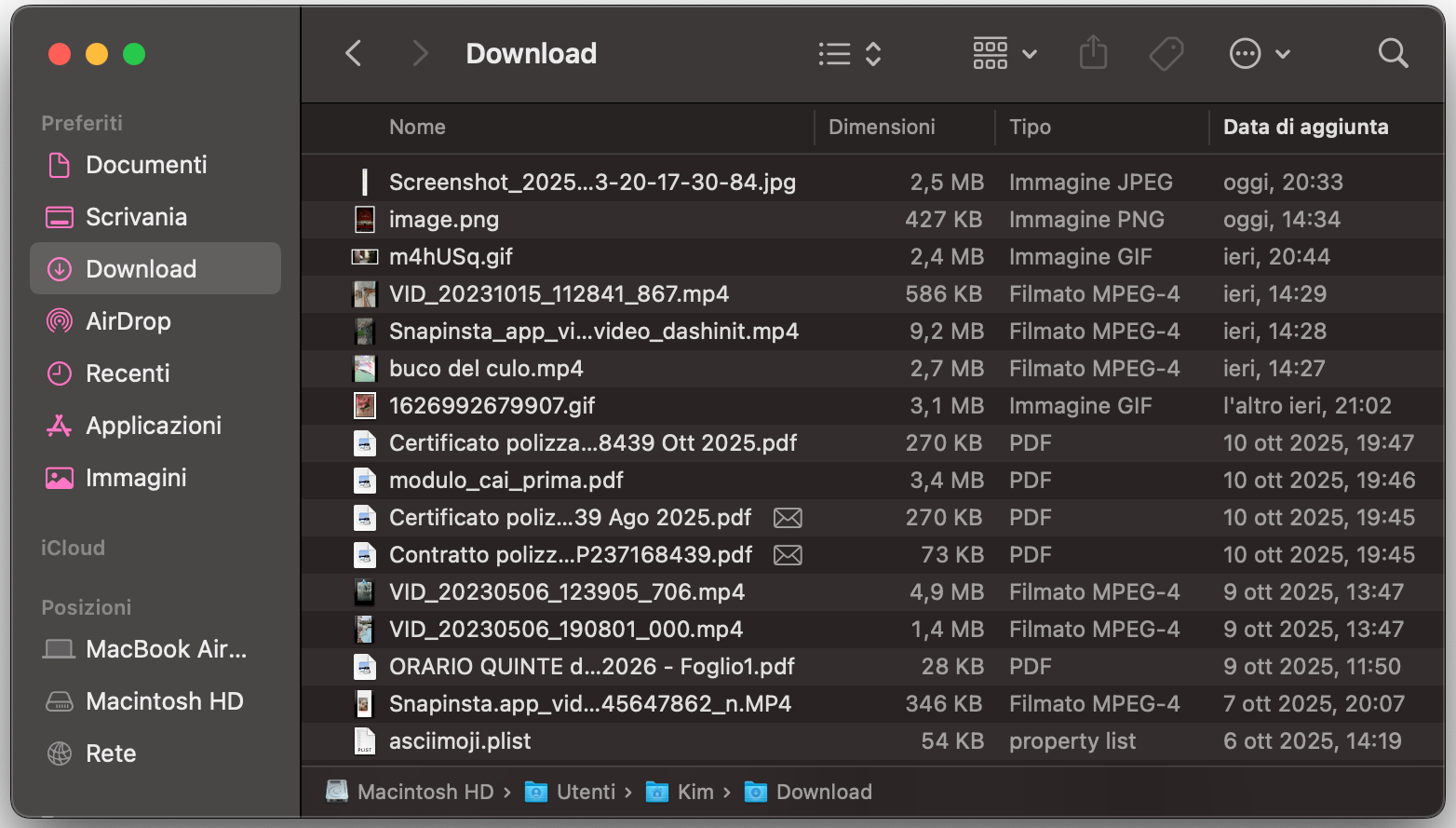
Task: Toggle sort order on Data di aggiunta column
Action: click(1306, 127)
